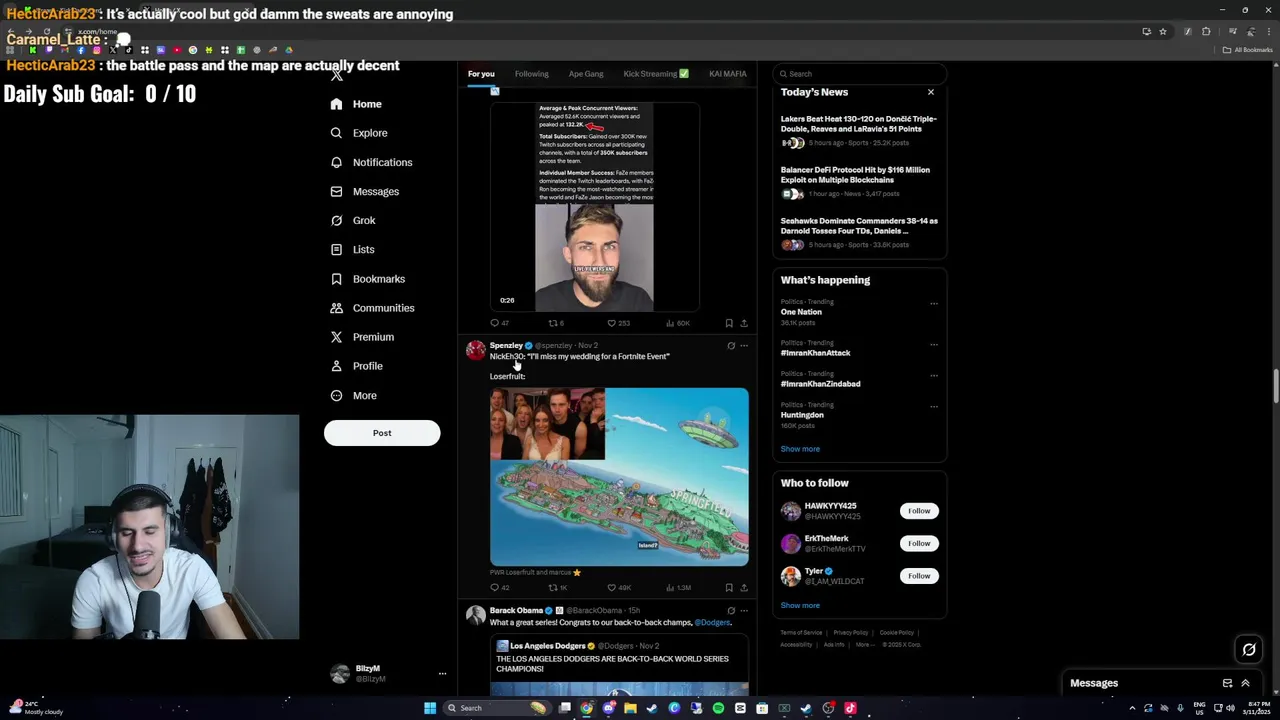
Task: Share the video post with 60K views
Action: pos(743,323)
